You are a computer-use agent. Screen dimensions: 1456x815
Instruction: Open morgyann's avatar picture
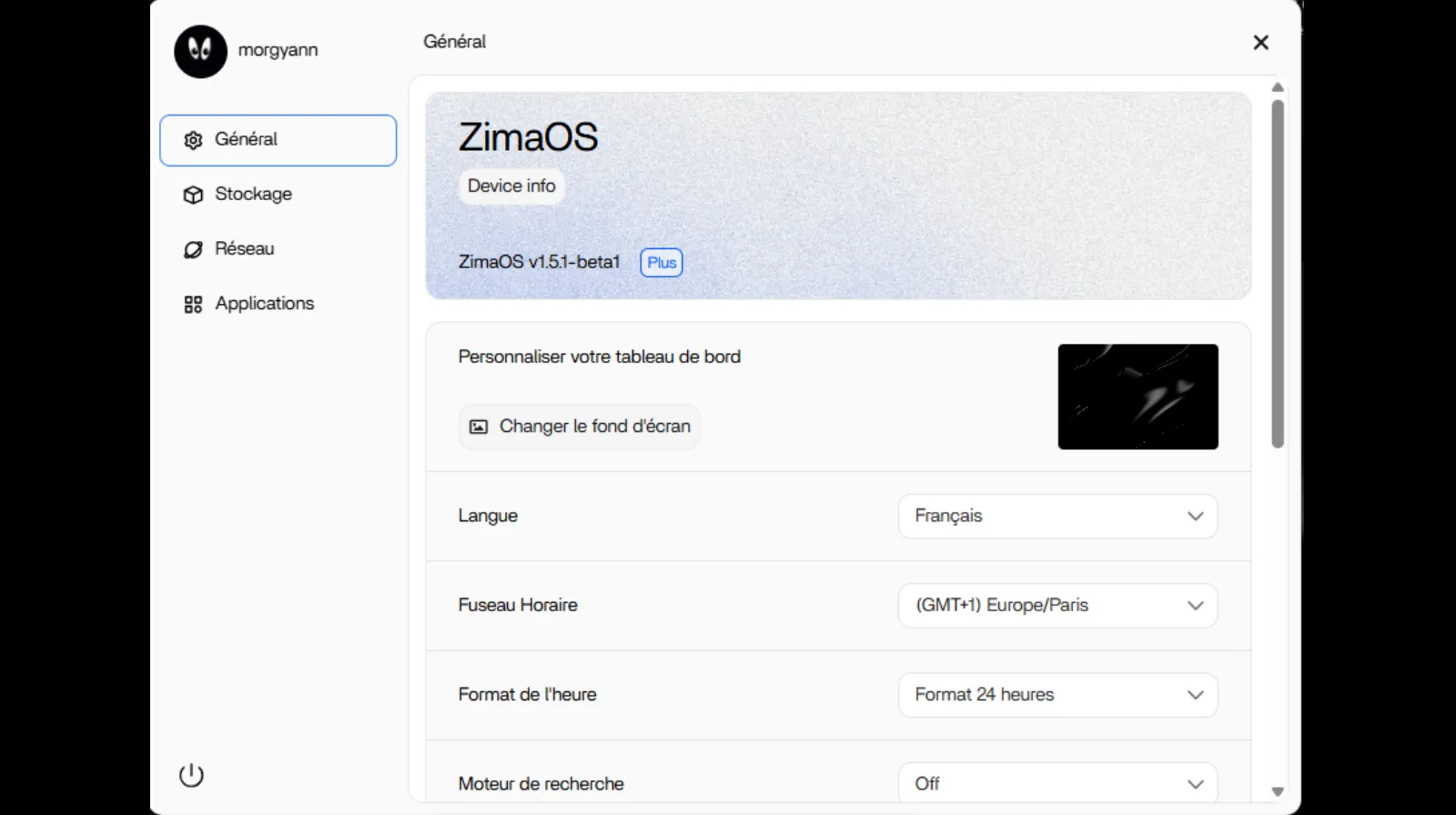click(200, 52)
